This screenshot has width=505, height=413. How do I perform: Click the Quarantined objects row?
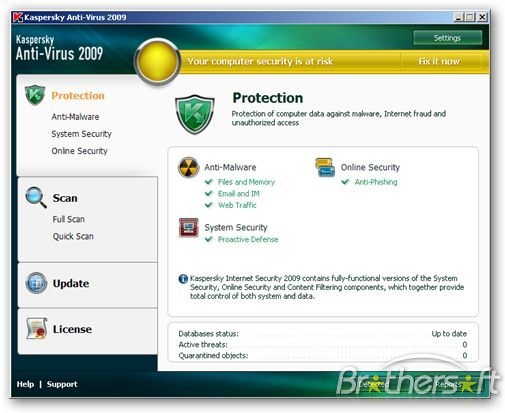point(323,356)
